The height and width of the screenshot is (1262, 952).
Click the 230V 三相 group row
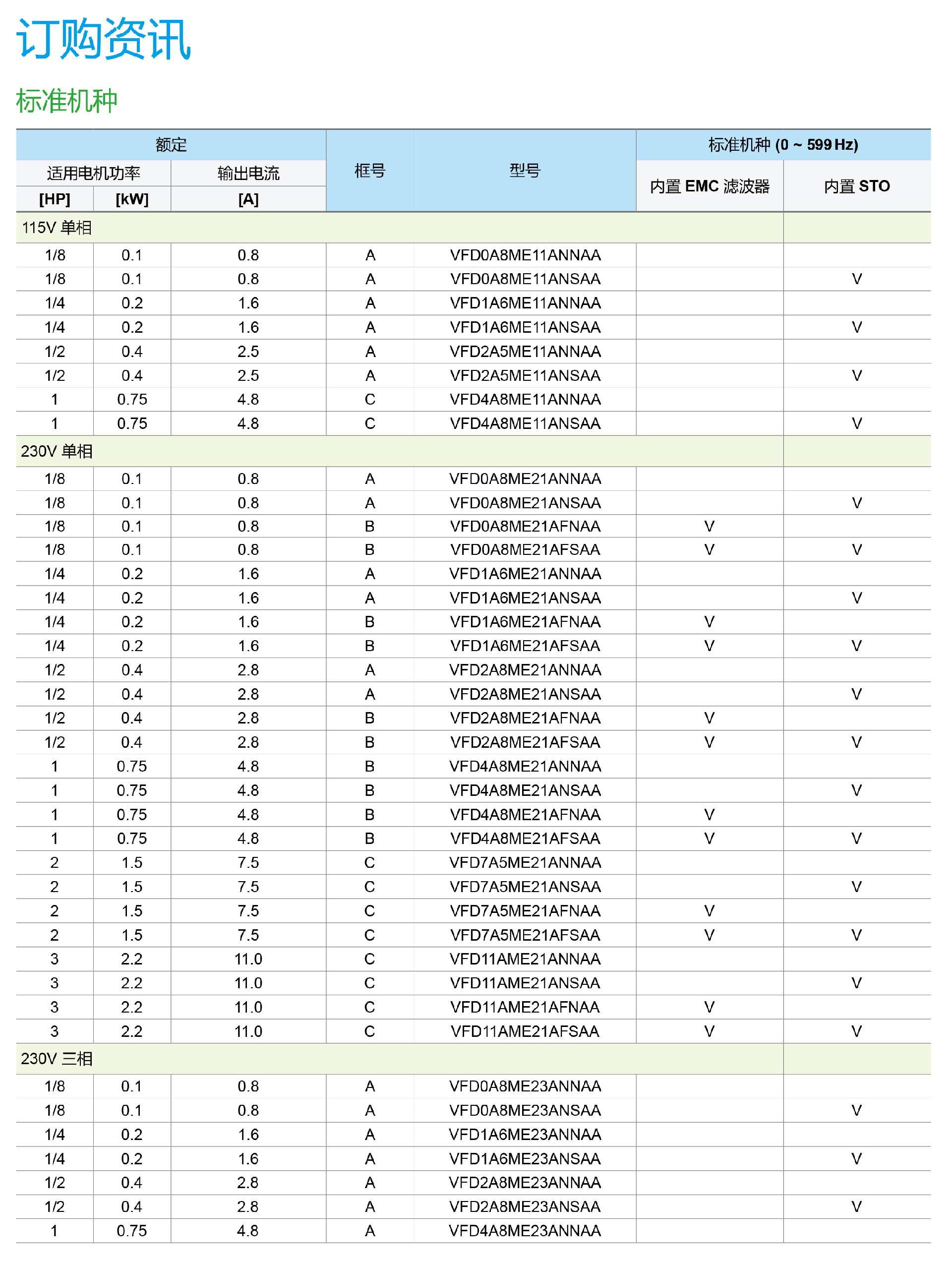click(57, 1059)
